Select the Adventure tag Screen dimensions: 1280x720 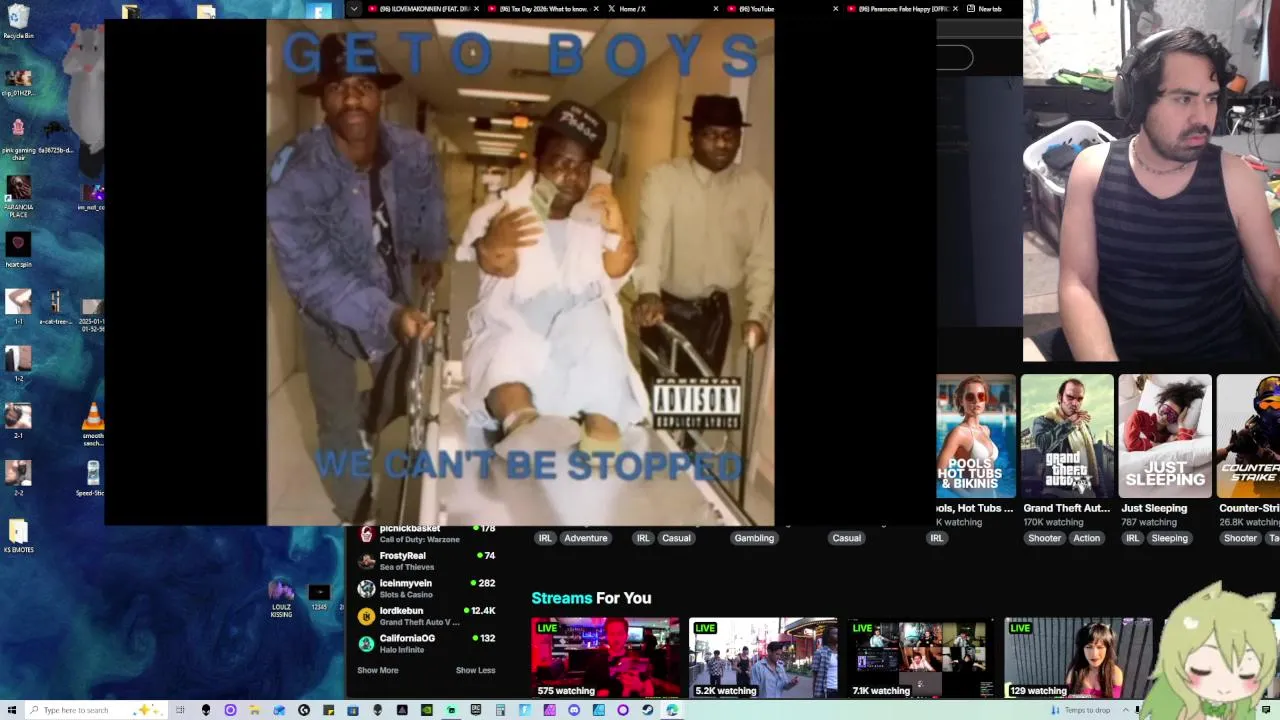coord(586,538)
